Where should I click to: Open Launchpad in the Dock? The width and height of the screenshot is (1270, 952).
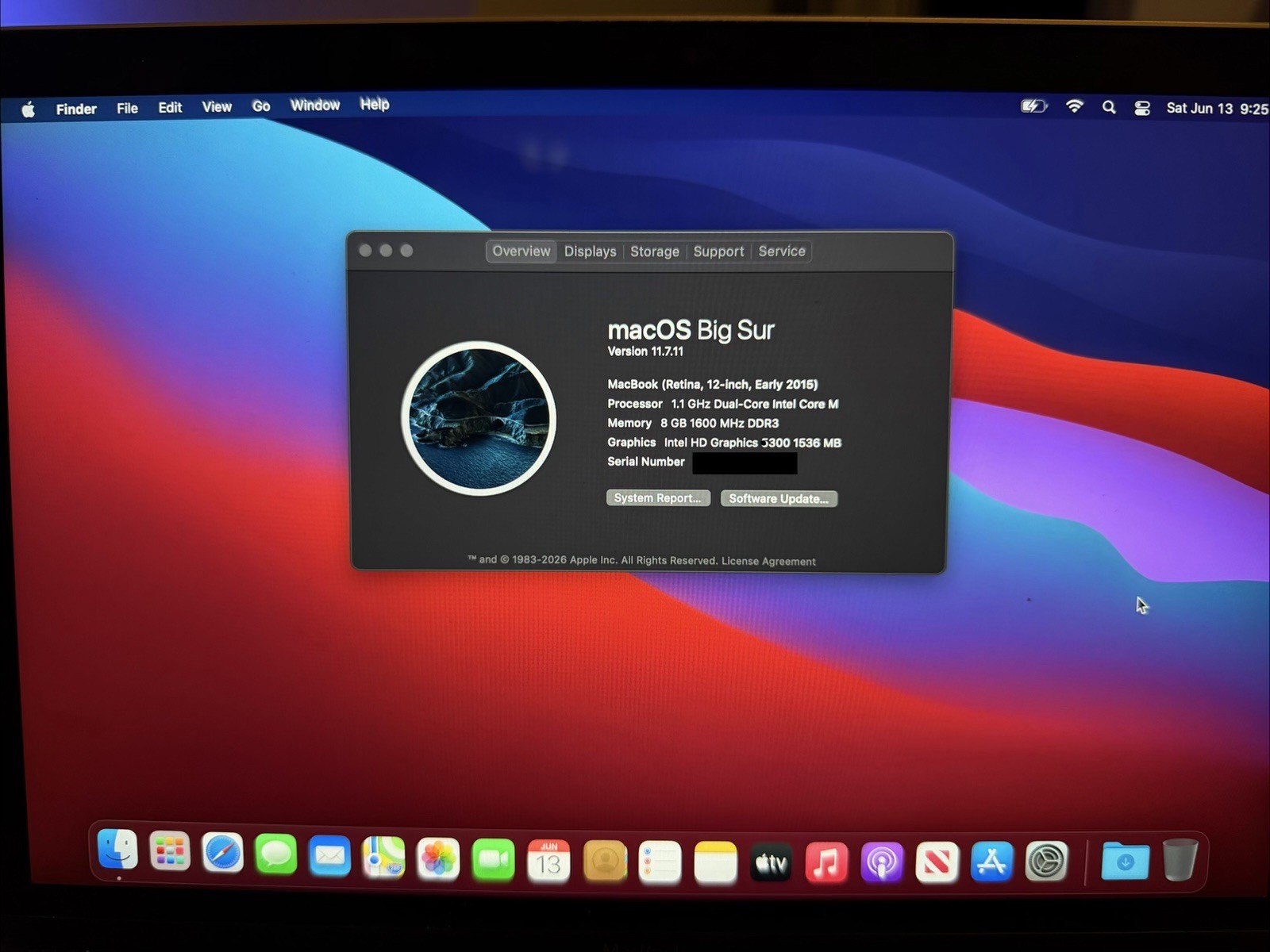[170, 852]
